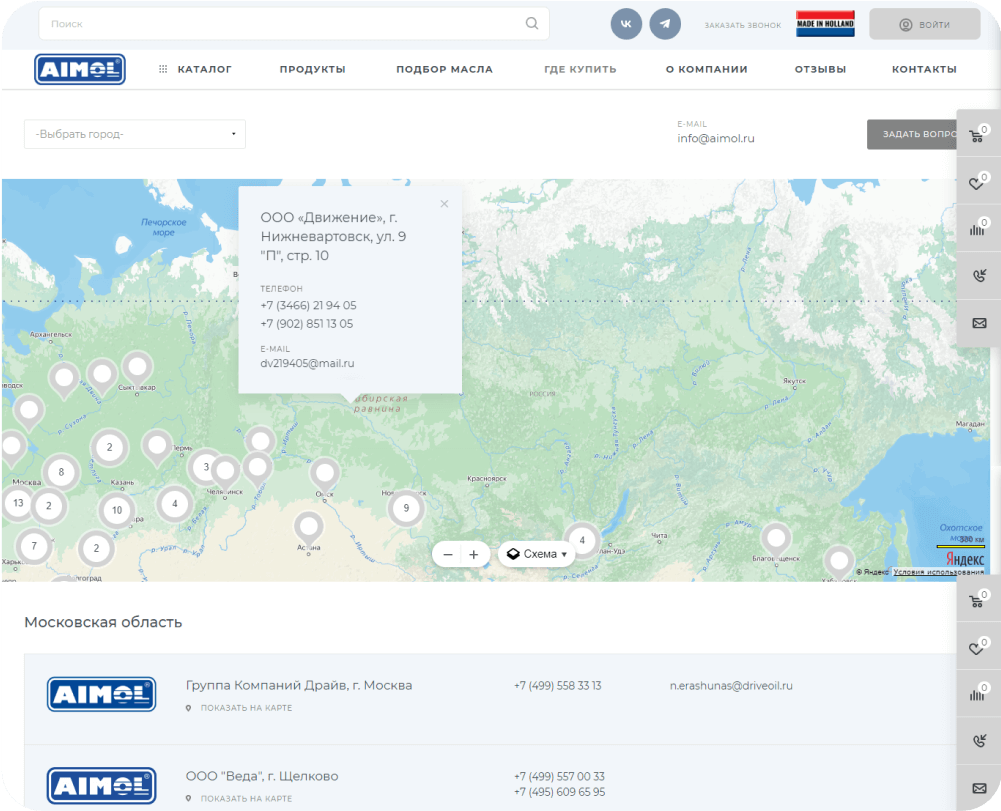1001x811 pixels.
Task: Click the VK social network icon
Action: click(626, 24)
